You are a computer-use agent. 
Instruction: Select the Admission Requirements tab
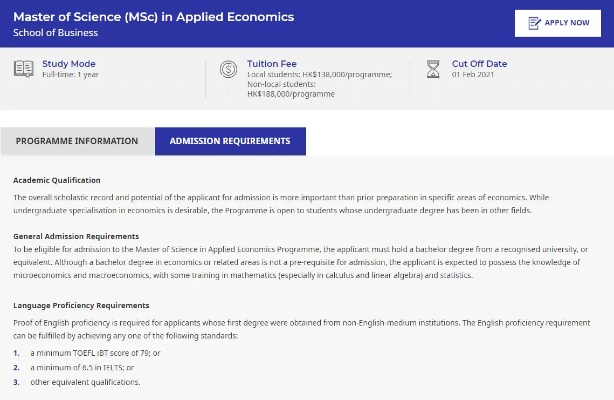(x=230, y=141)
